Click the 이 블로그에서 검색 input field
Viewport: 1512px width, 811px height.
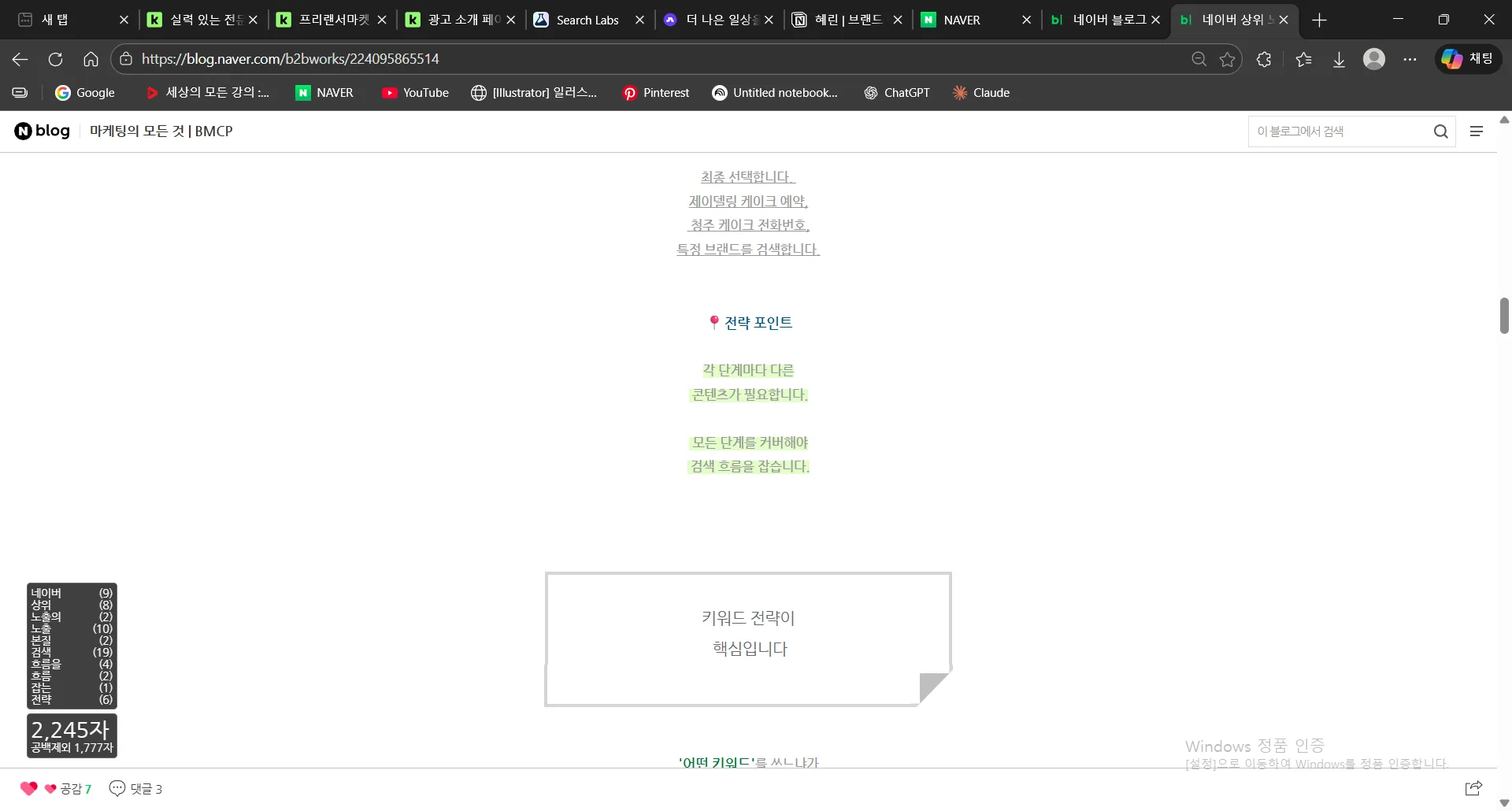coord(1339,131)
